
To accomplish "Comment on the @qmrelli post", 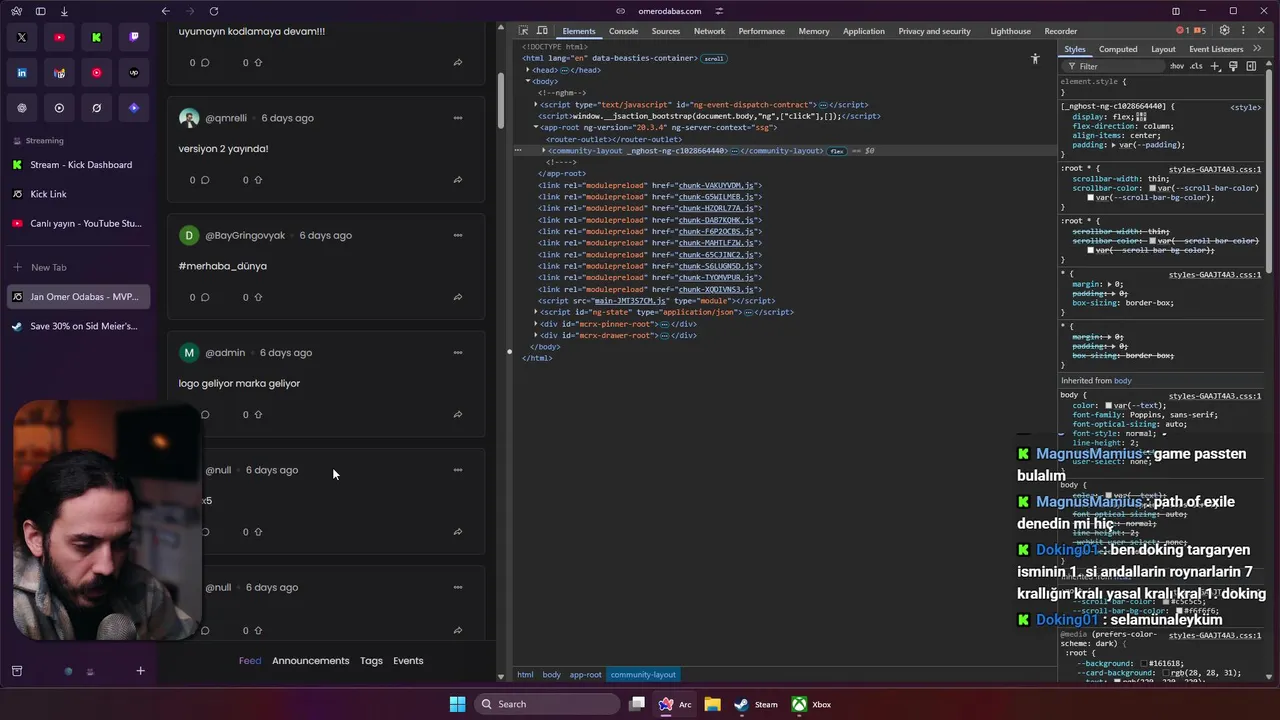I will coord(205,180).
